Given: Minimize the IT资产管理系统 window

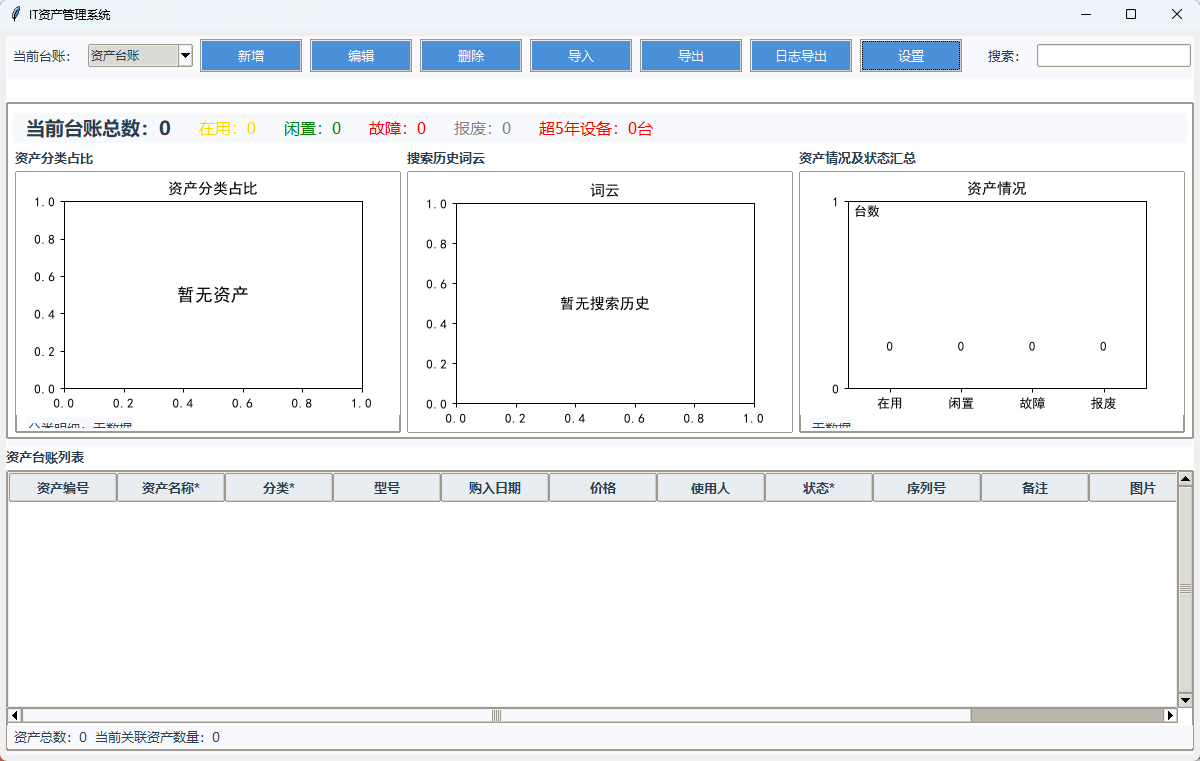Looking at the screenshot, I should point(1085,14).
